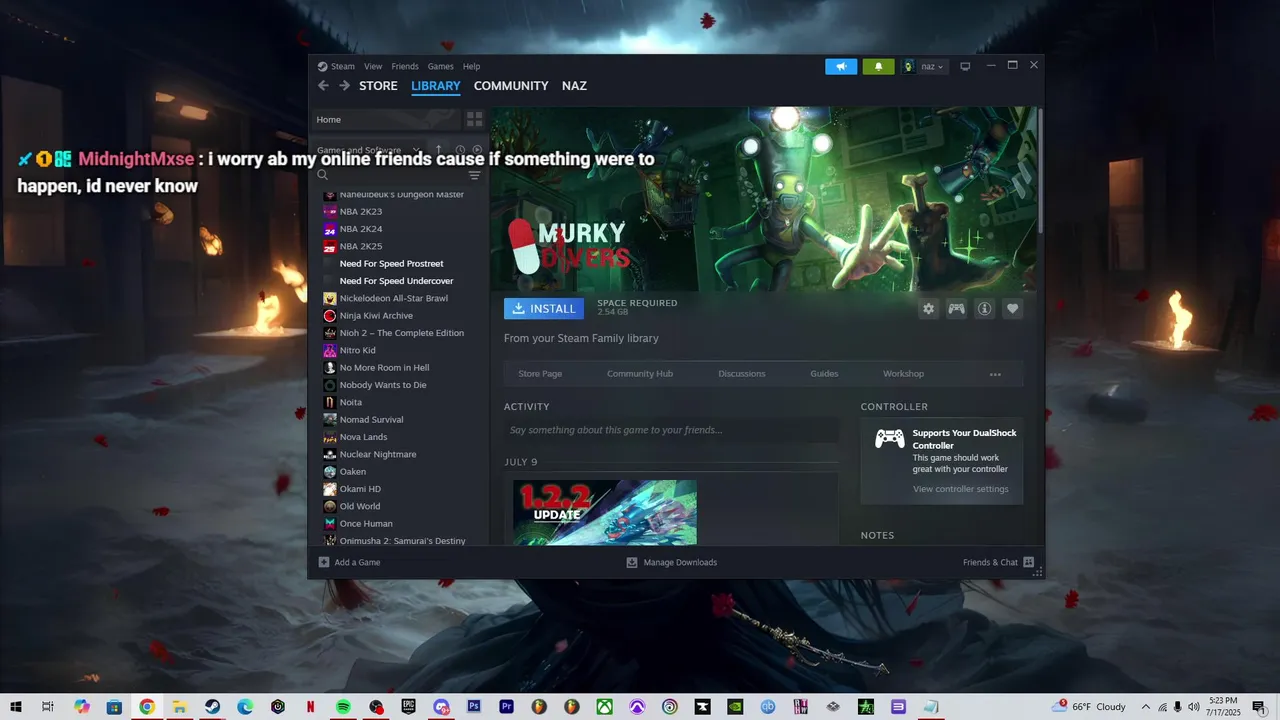Image resolution: width=1280 pixels, height=720 pixels.
Task: Select Noita in the library list
Action: (x=350, y=402)
